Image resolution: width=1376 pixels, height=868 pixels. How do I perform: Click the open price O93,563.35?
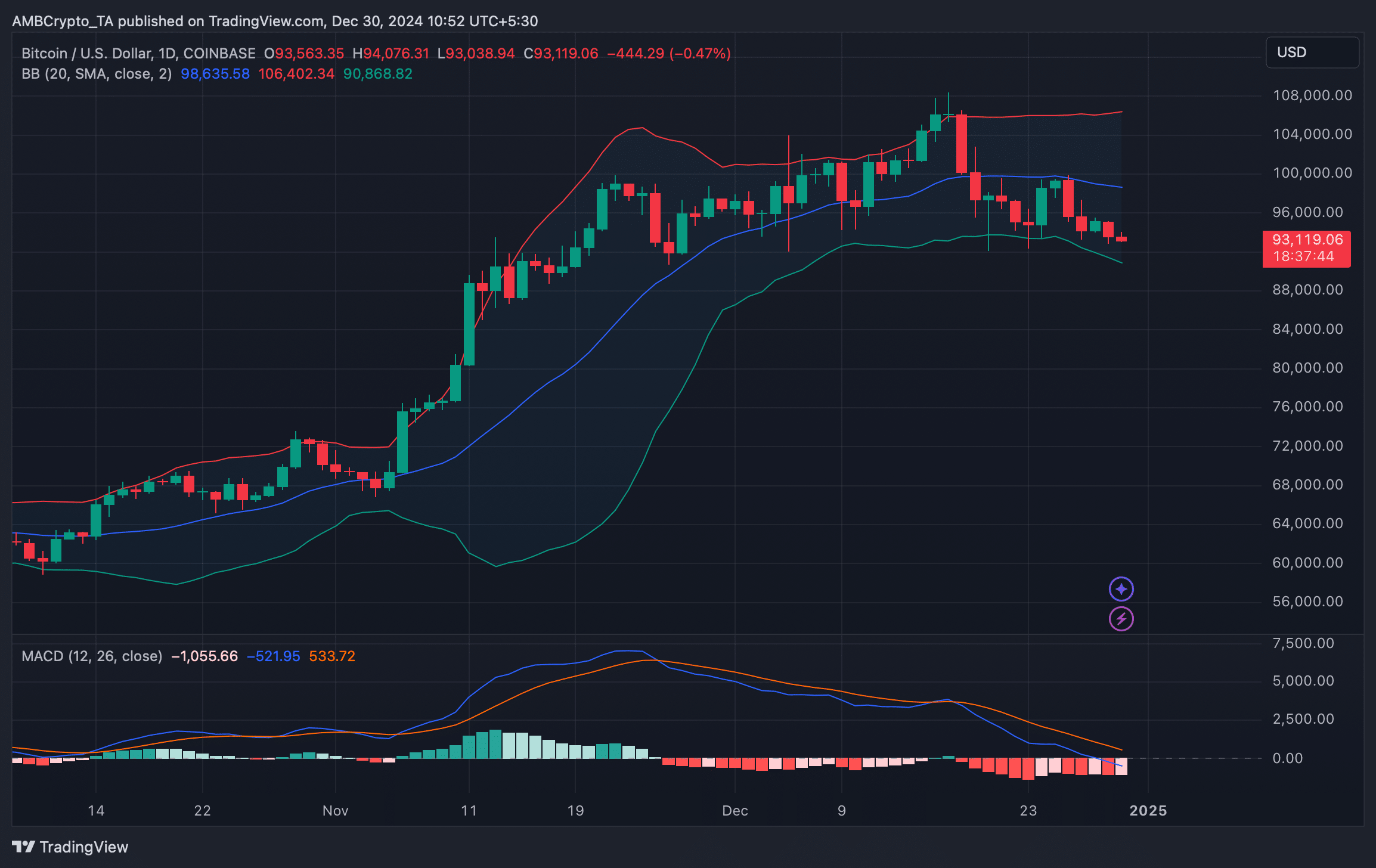click(x=304, y=54)
